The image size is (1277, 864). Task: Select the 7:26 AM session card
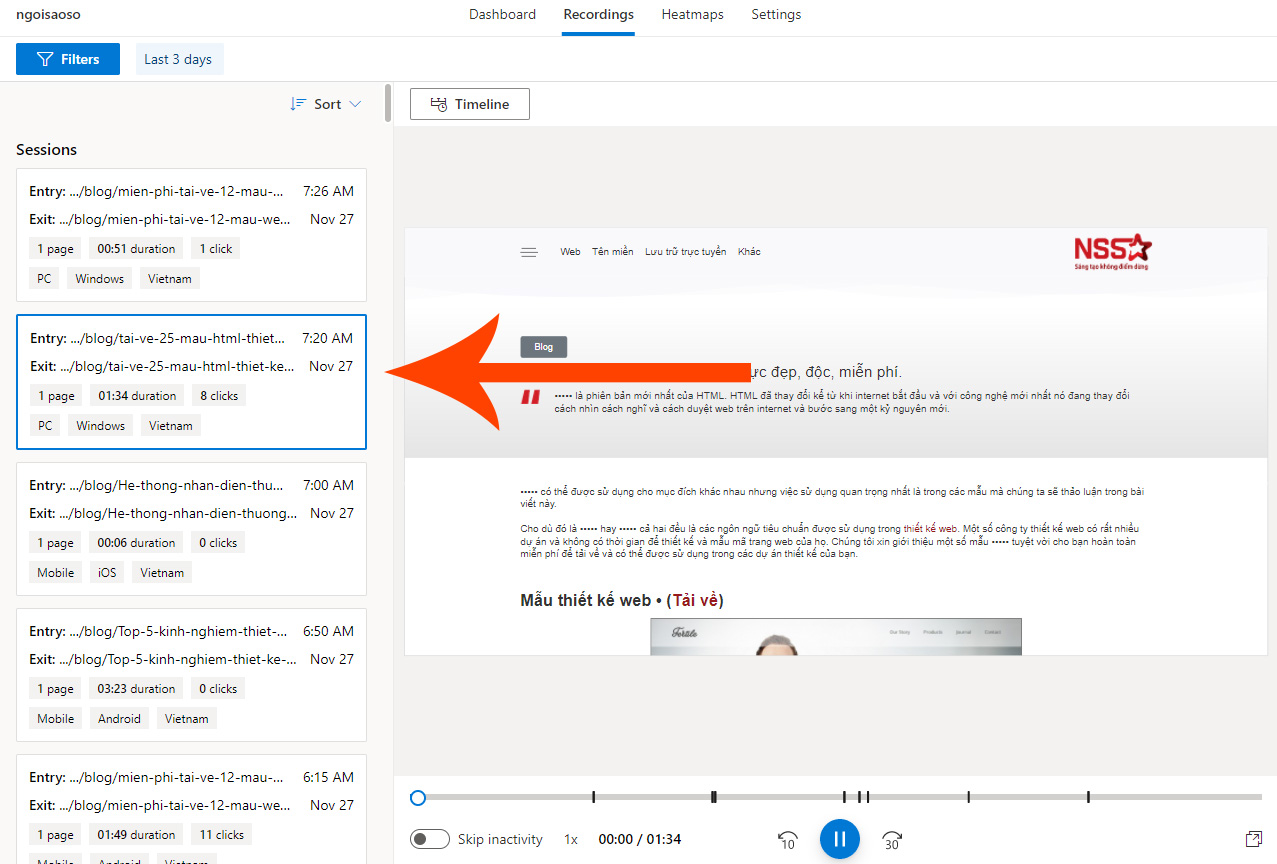point(191,235)
